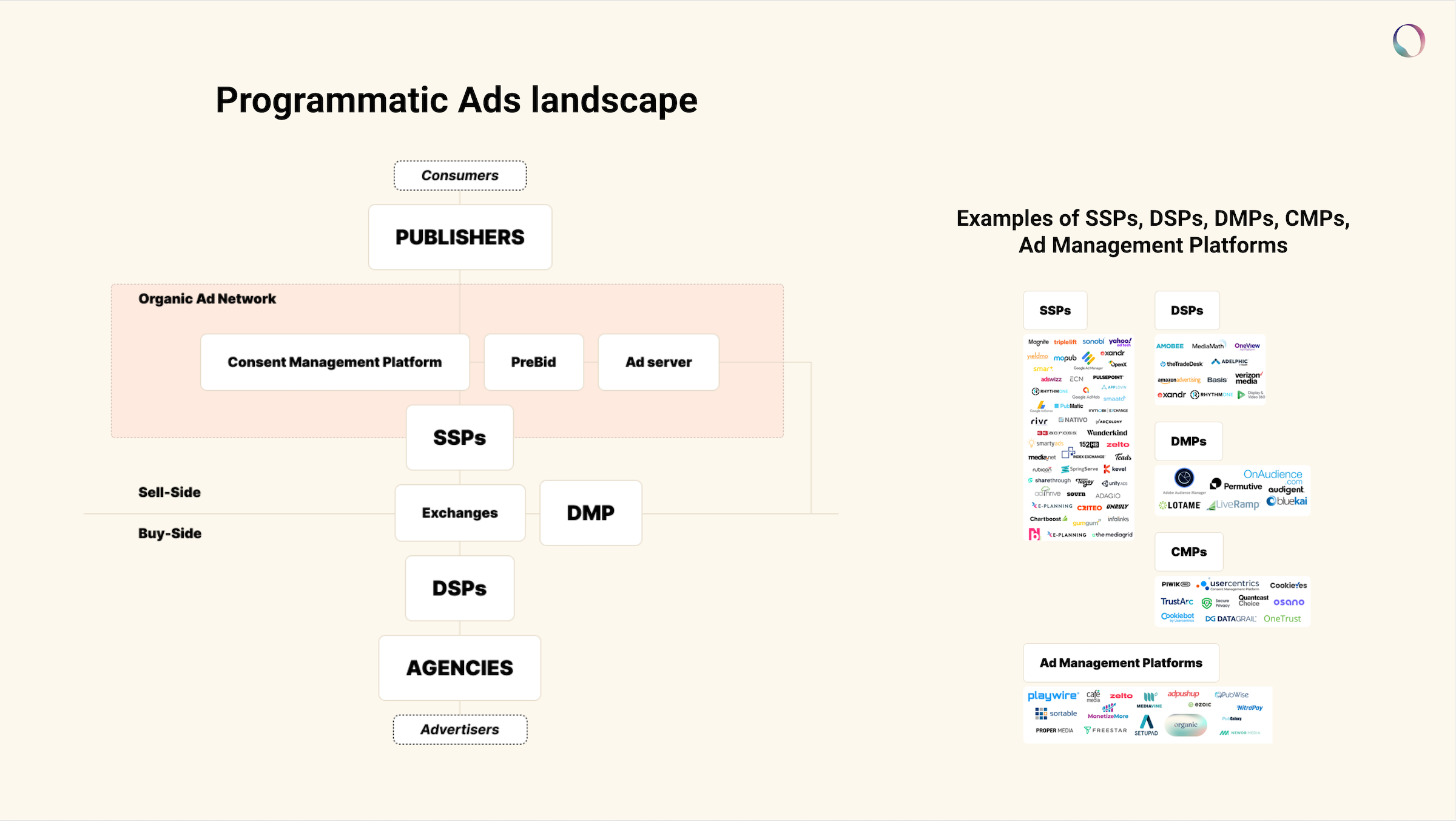Toggle the Organic Ad Network boundary box
The width and height of the screenshot is (1456, 821).
pos(208,298)
